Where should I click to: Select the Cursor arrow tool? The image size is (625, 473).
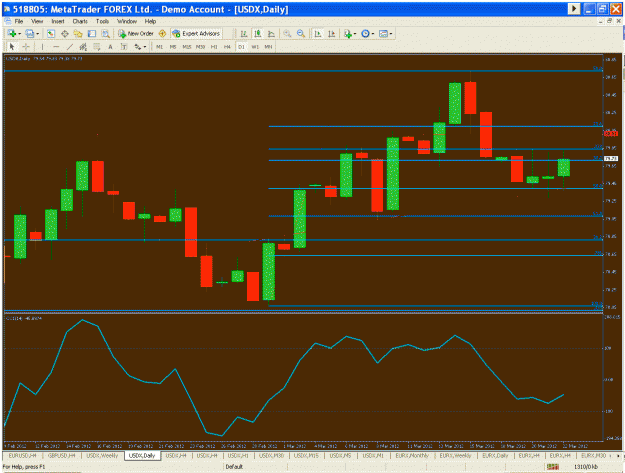click(12, 47)
